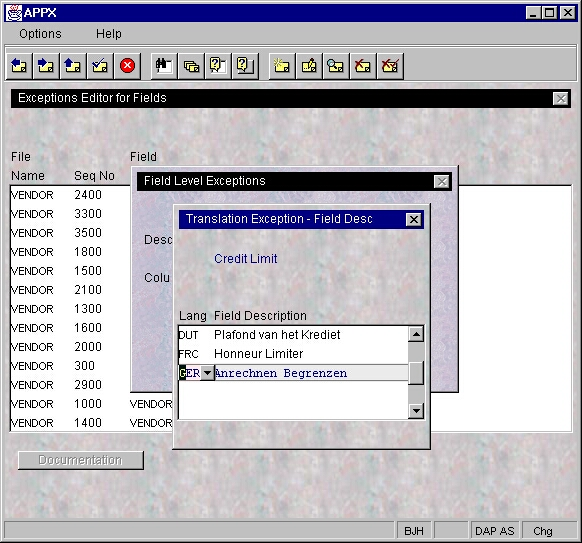Viewport: 582px width, 543px height.
Task: Click the GER language code field
Action: pyautogui.click(x=190, y=373)
